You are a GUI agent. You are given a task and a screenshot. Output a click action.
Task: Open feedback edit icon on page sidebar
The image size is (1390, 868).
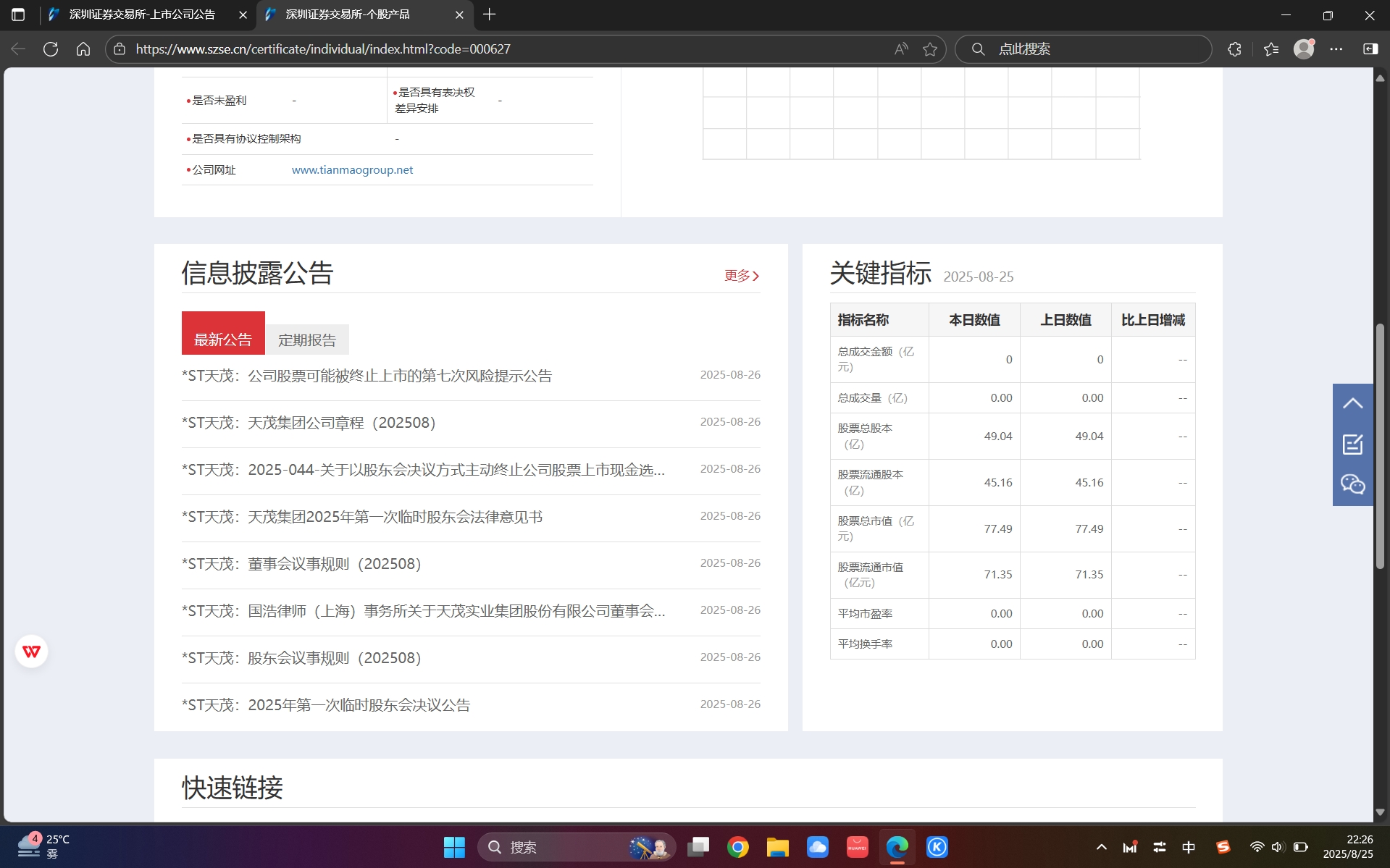pos(1352,444)
